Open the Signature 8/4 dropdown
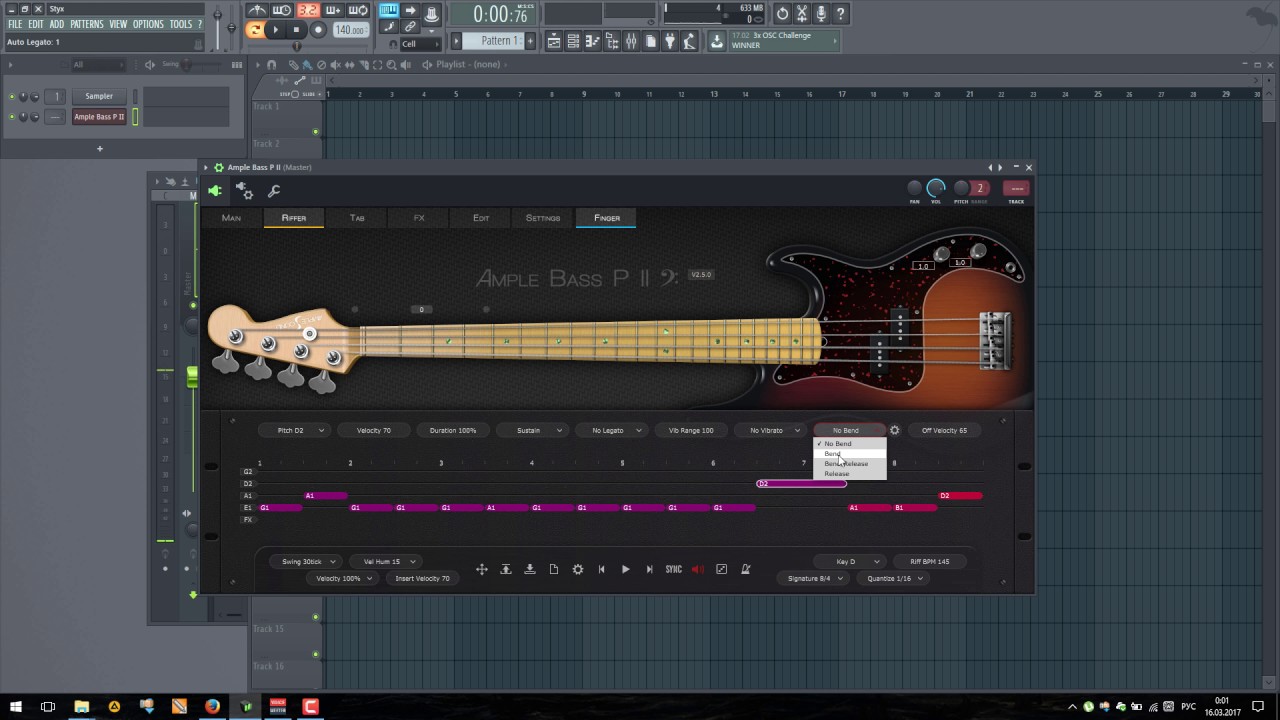Screen dimensions: 1280x720 click(813, 578)
